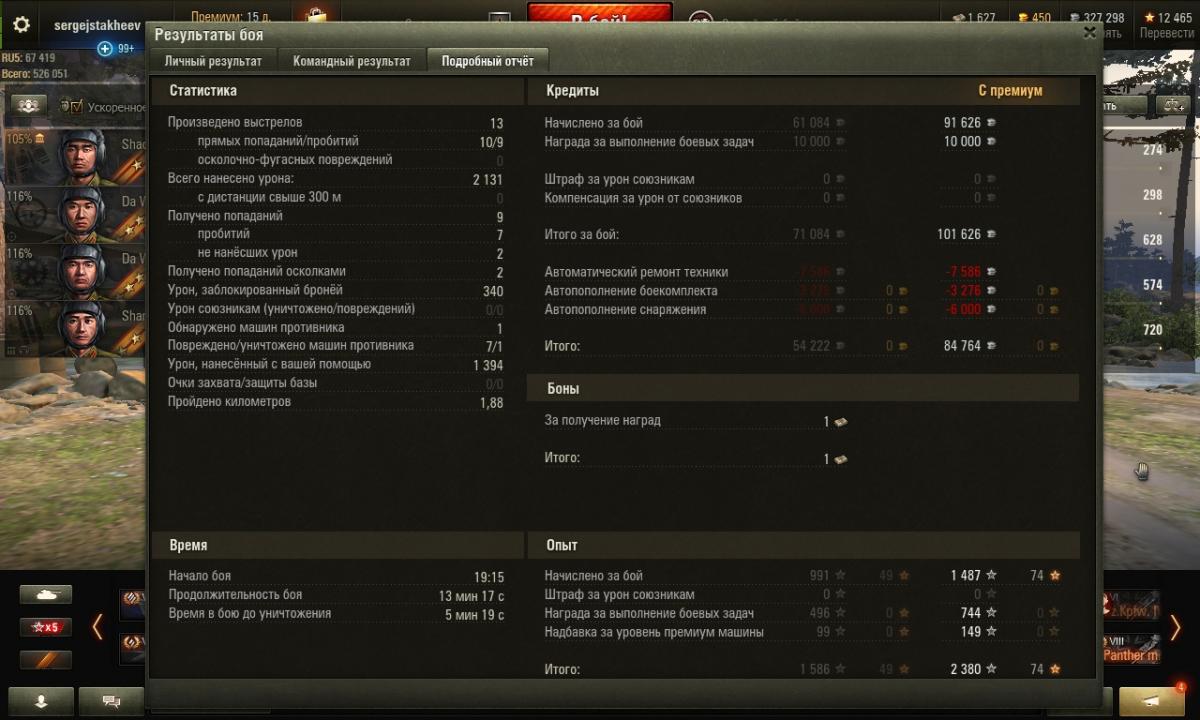Click the Перевести free experience link
Viewport: 1200px width, 720px height.
(x=1166, y=32)
